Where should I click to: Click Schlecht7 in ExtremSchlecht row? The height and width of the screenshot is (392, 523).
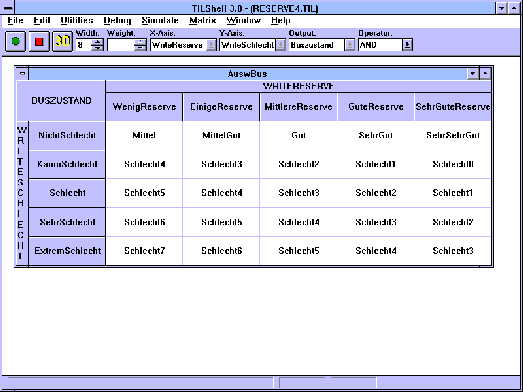[144, 251]
